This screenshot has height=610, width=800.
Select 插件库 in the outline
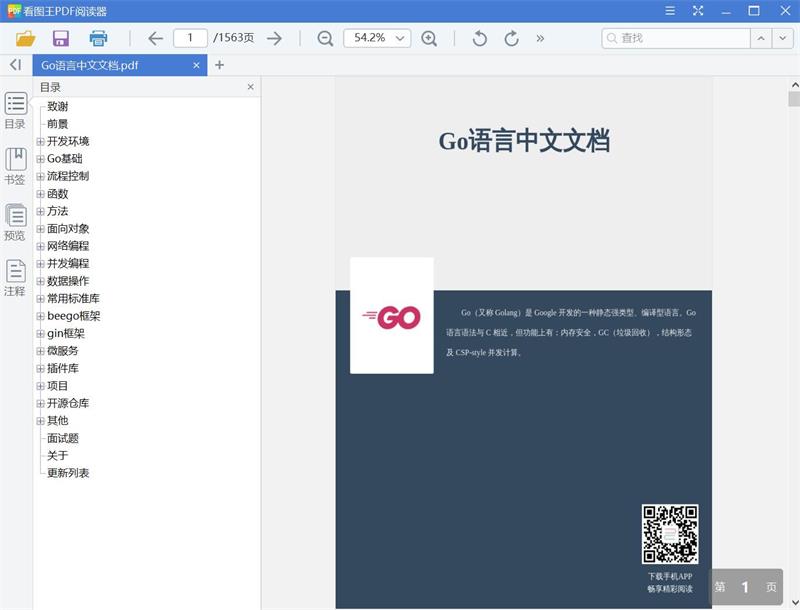(63, 368)
